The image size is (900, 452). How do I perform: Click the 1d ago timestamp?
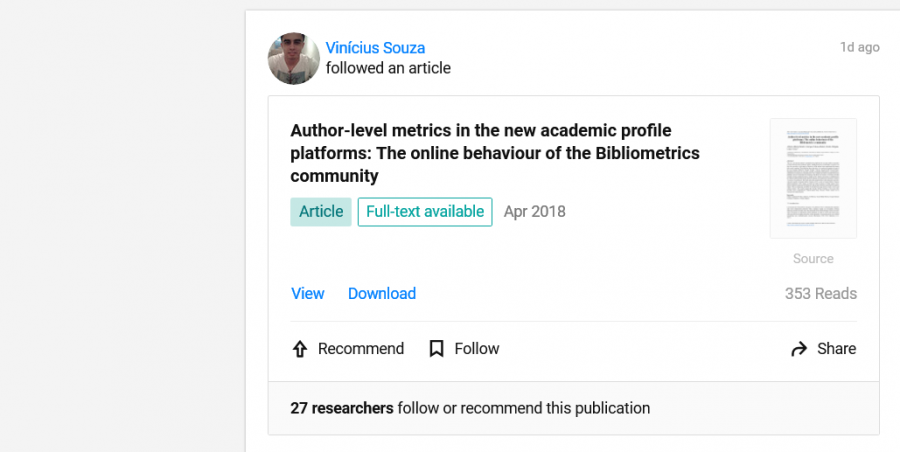point(859,47)
